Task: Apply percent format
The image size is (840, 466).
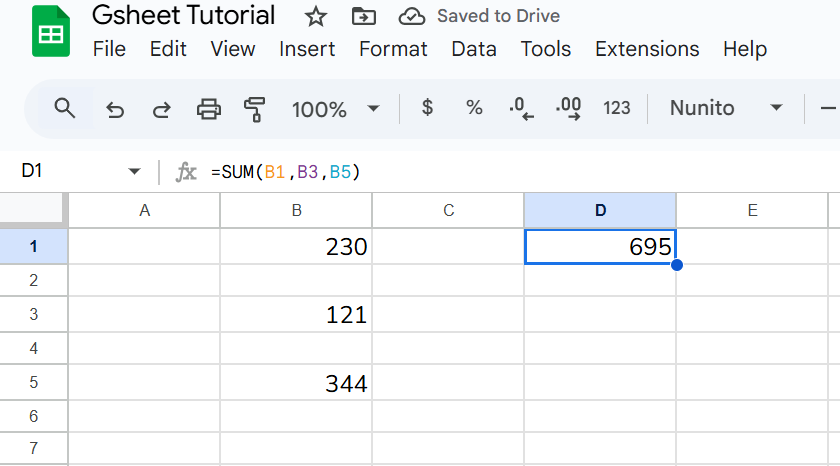Action: (x=474, y=108)
